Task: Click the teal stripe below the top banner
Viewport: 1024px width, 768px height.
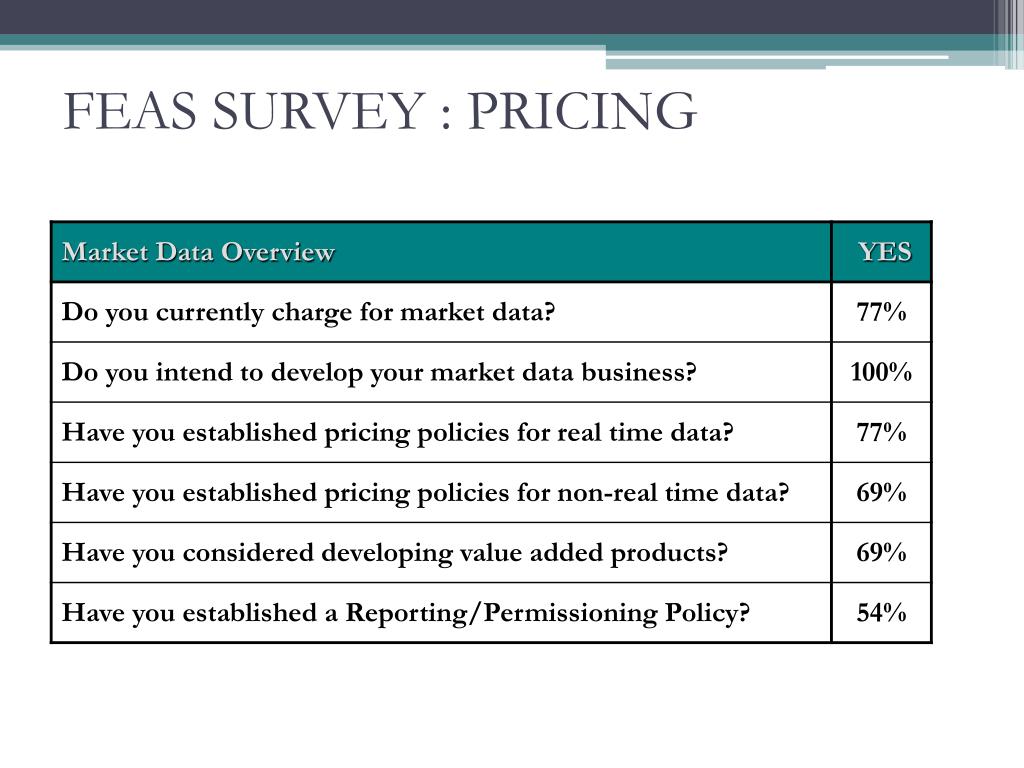Action: (x=496, y=40)
